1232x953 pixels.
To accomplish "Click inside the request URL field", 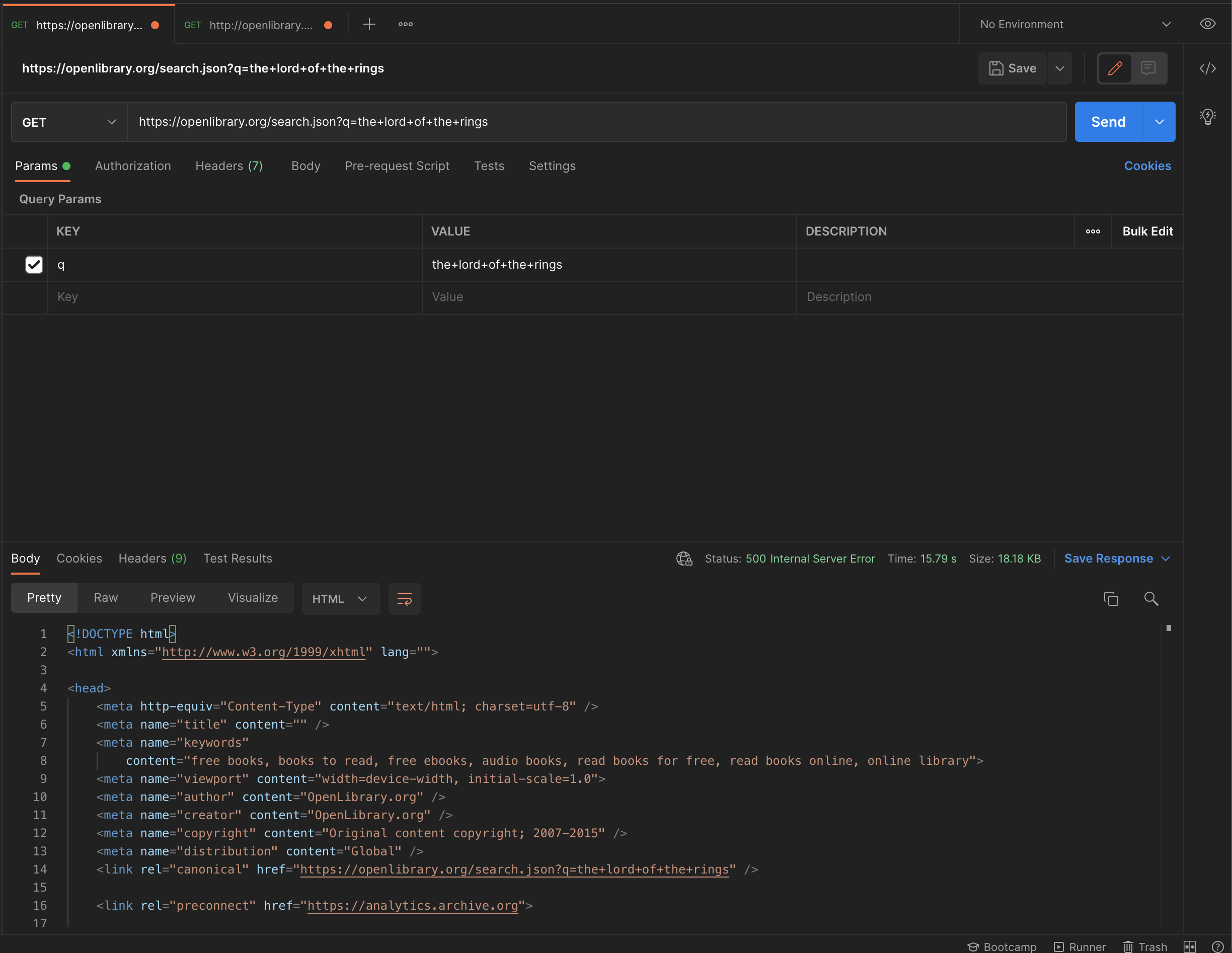I will [564, 121].
